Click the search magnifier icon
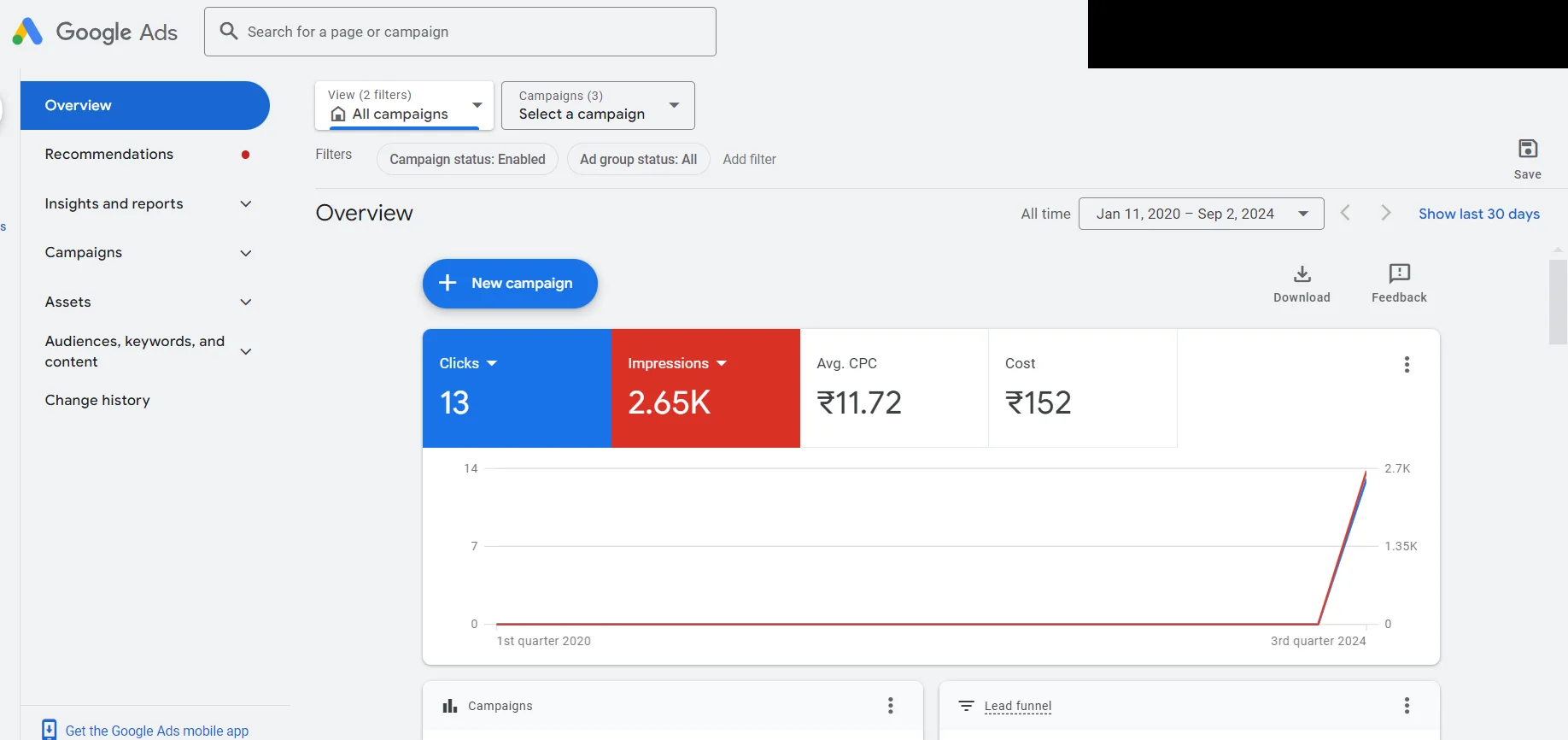This screenshot has width=1568, height=740. (228, 32)
